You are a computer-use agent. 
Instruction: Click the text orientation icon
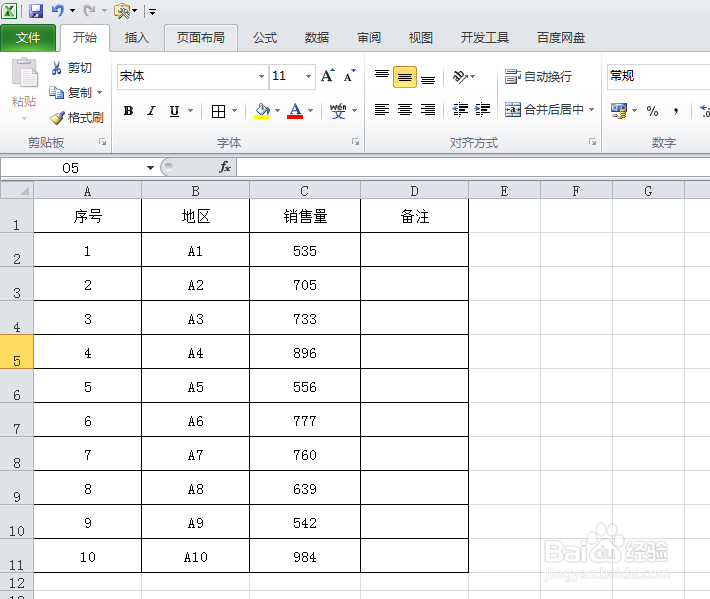(x=460, y=77)
